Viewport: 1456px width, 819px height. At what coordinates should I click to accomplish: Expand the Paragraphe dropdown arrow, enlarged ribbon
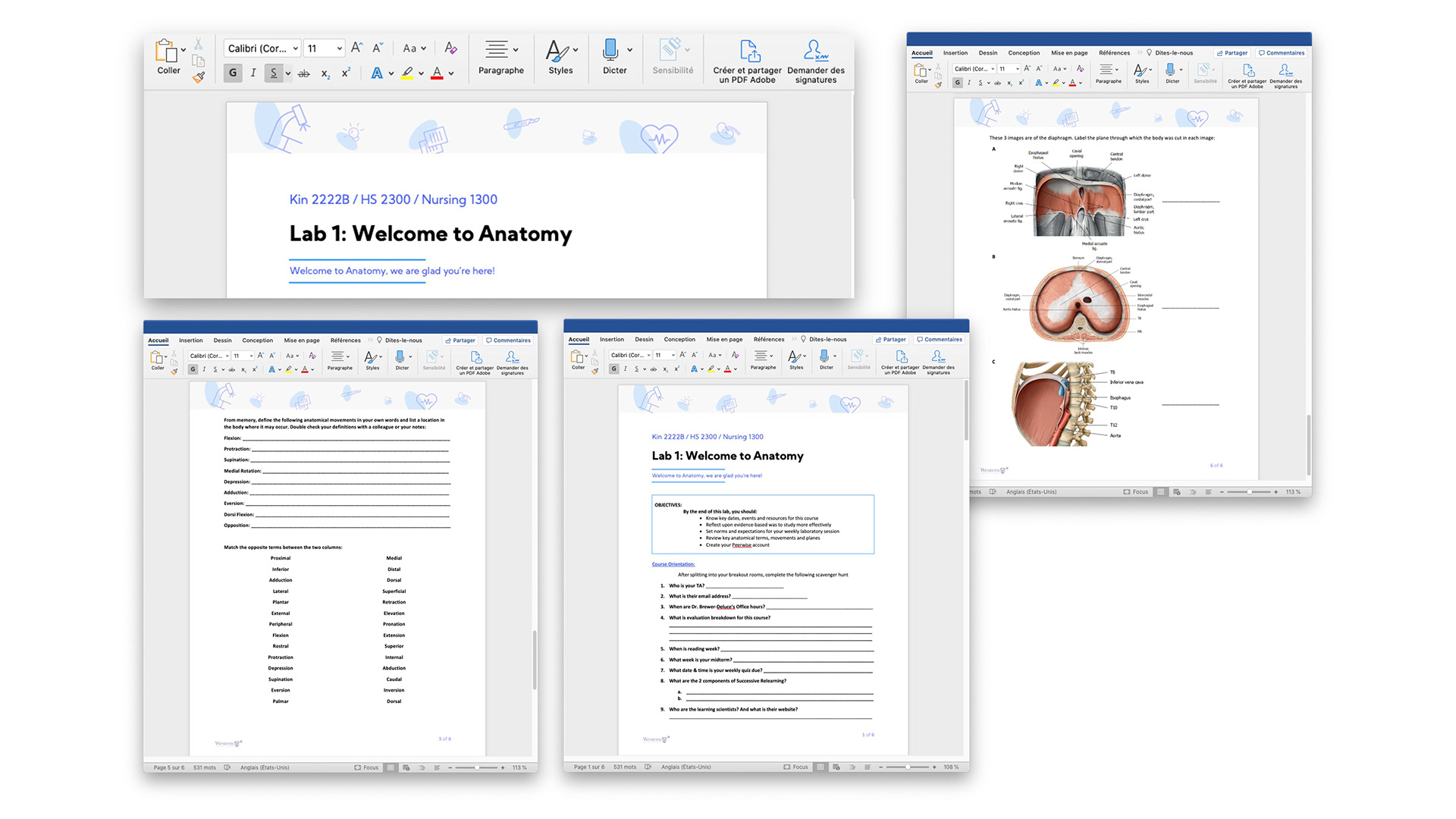click(516, 50)
